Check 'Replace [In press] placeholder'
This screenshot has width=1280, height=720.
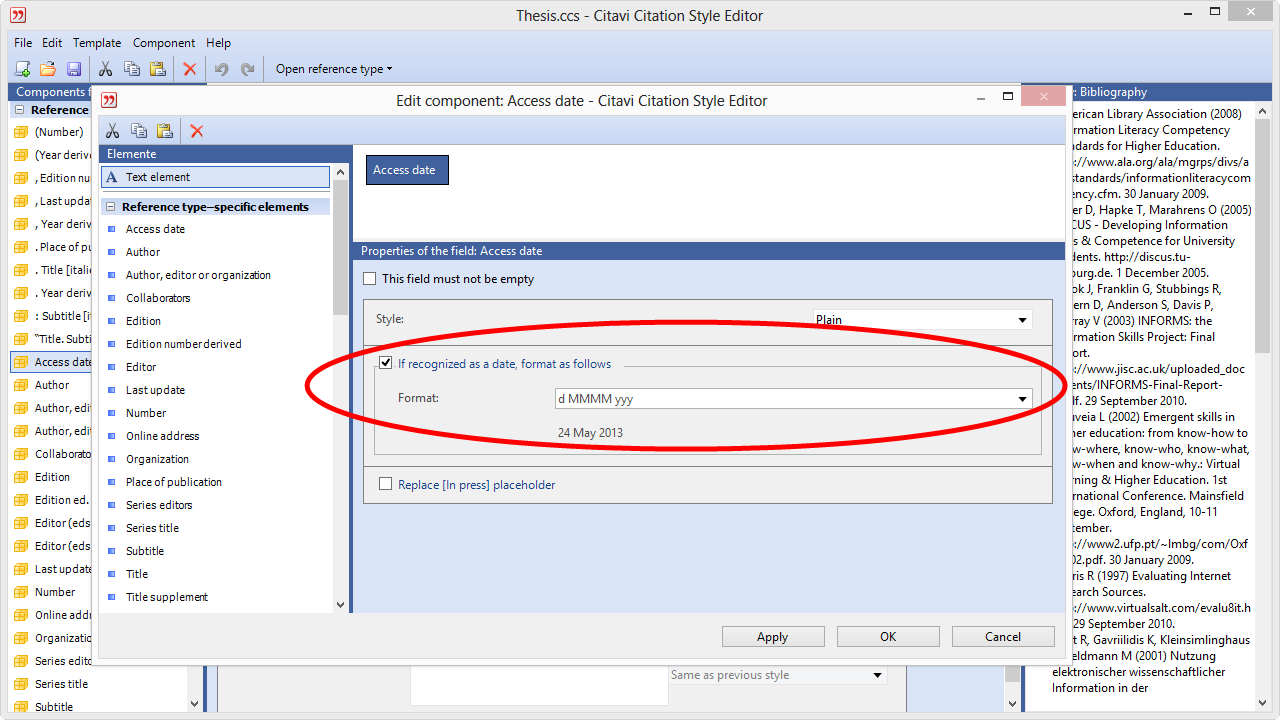(x=386, y=484)
